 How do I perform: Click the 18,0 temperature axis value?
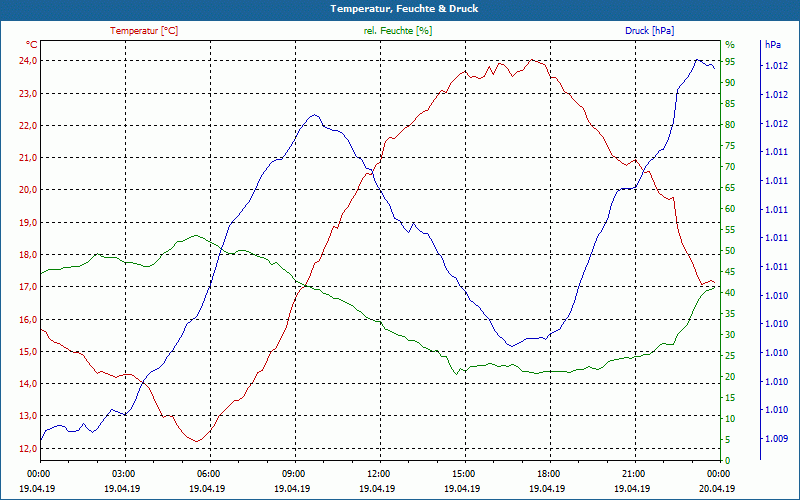pyautogui.click(x=28, y=255)
